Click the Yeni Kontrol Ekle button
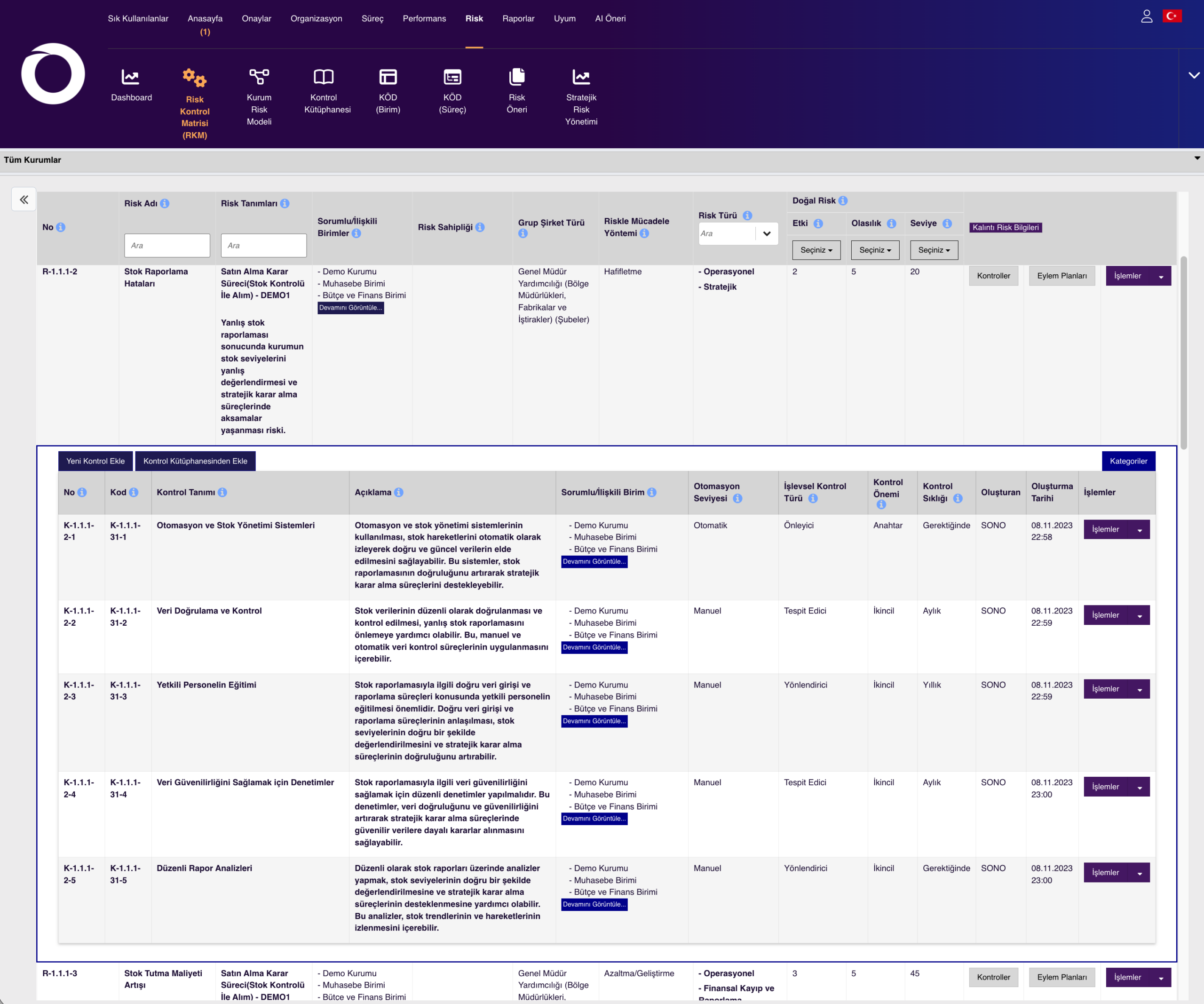 point(95,461)
